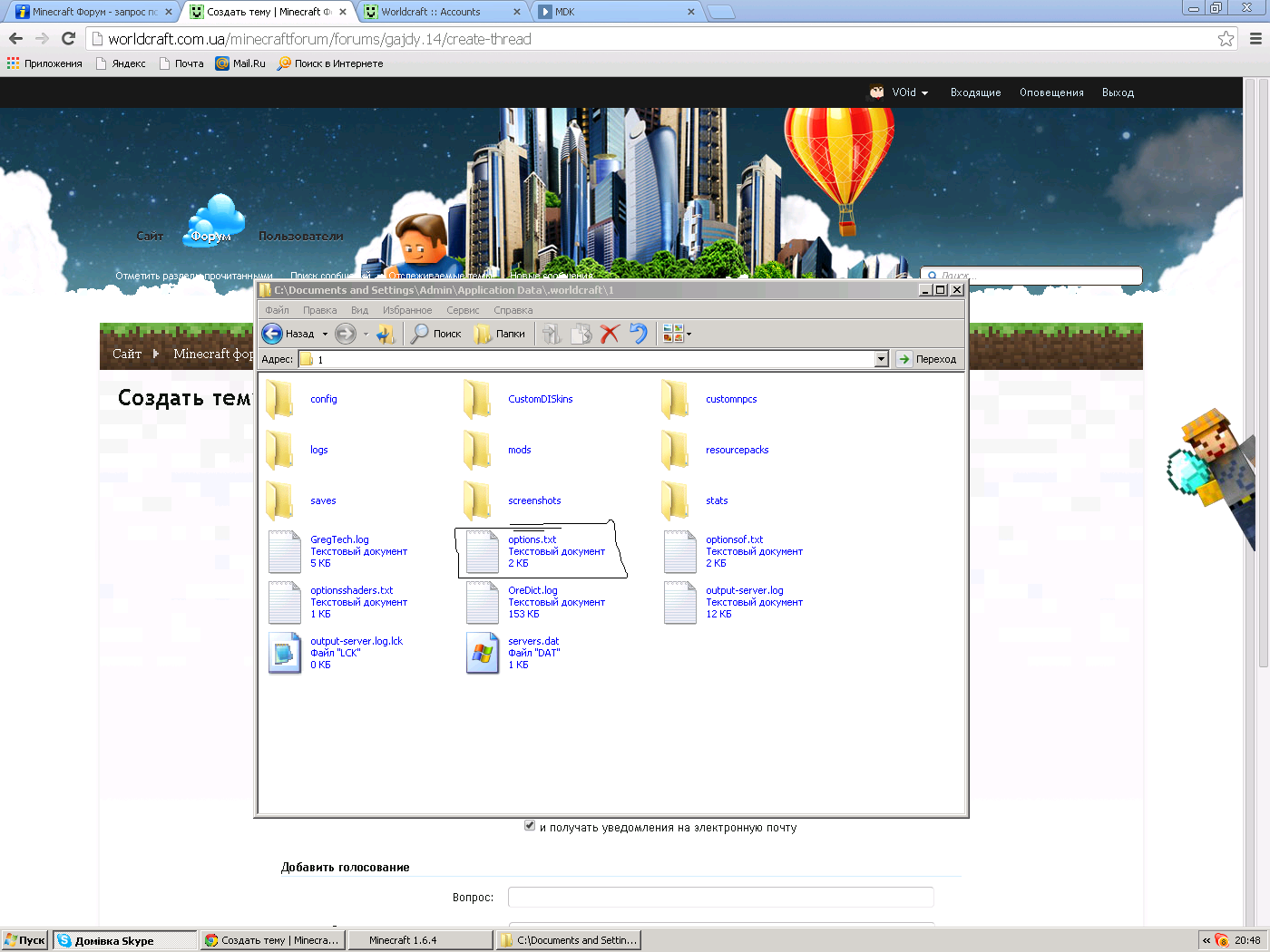This screenshot has width=1270, height=952.
Task: Click the poll Вопрос input field
Action: [x=720, y=897]
